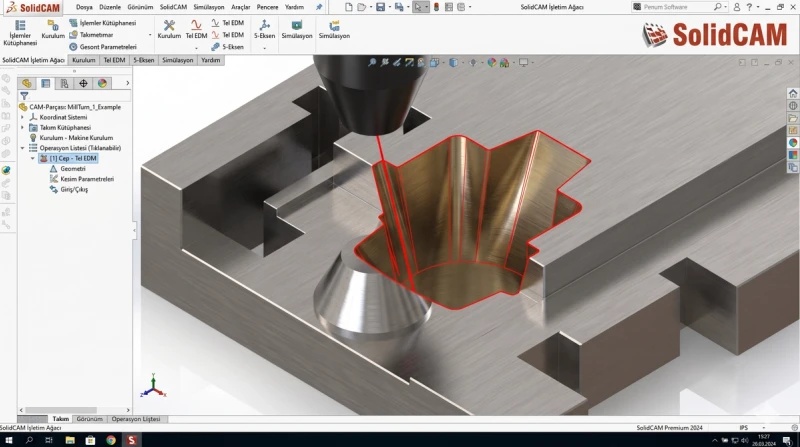Click the small 5-Eksen ribbon entry

(228, 47)
